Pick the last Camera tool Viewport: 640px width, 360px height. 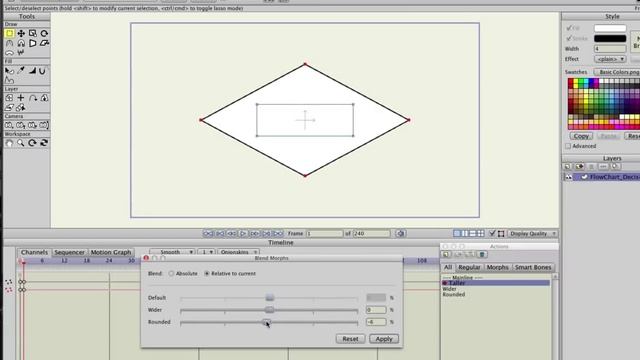point(44,125)
